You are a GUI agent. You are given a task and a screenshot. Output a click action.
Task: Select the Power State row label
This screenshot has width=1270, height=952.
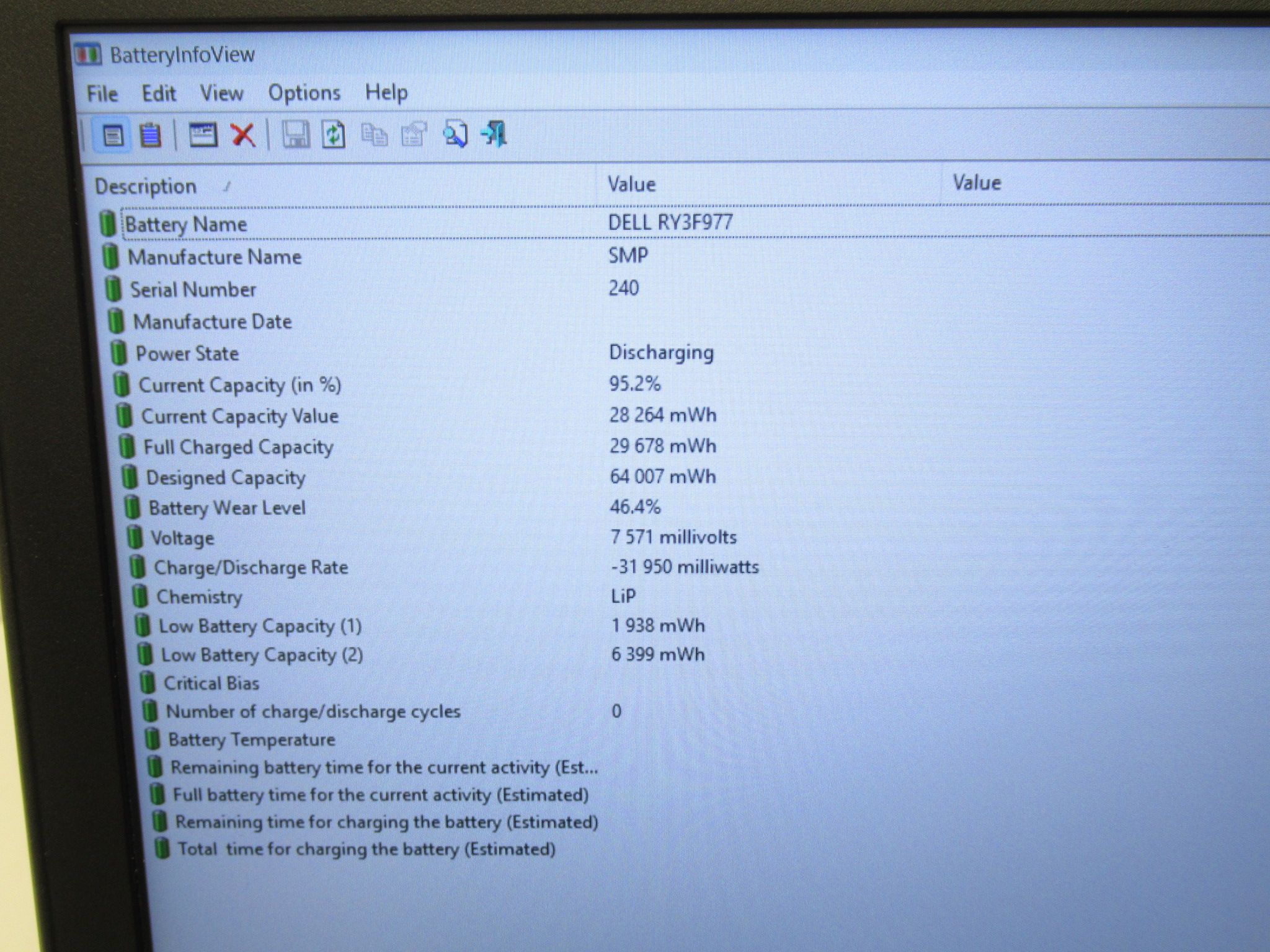(187, 353)
